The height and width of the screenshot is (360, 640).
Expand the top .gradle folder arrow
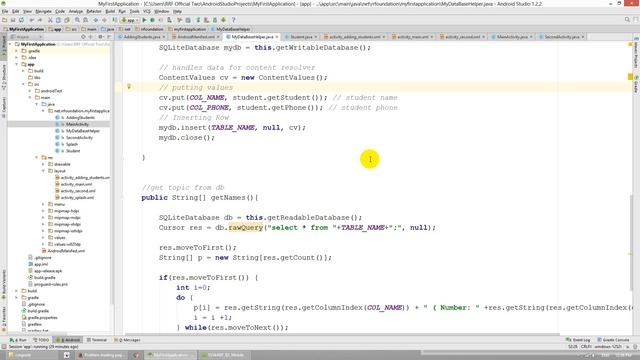coord(17,51)
